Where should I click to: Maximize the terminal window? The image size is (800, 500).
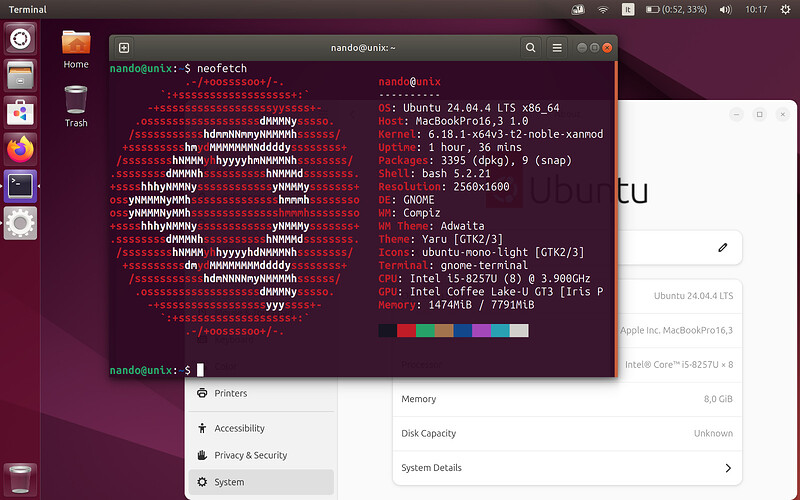point(594,47)
